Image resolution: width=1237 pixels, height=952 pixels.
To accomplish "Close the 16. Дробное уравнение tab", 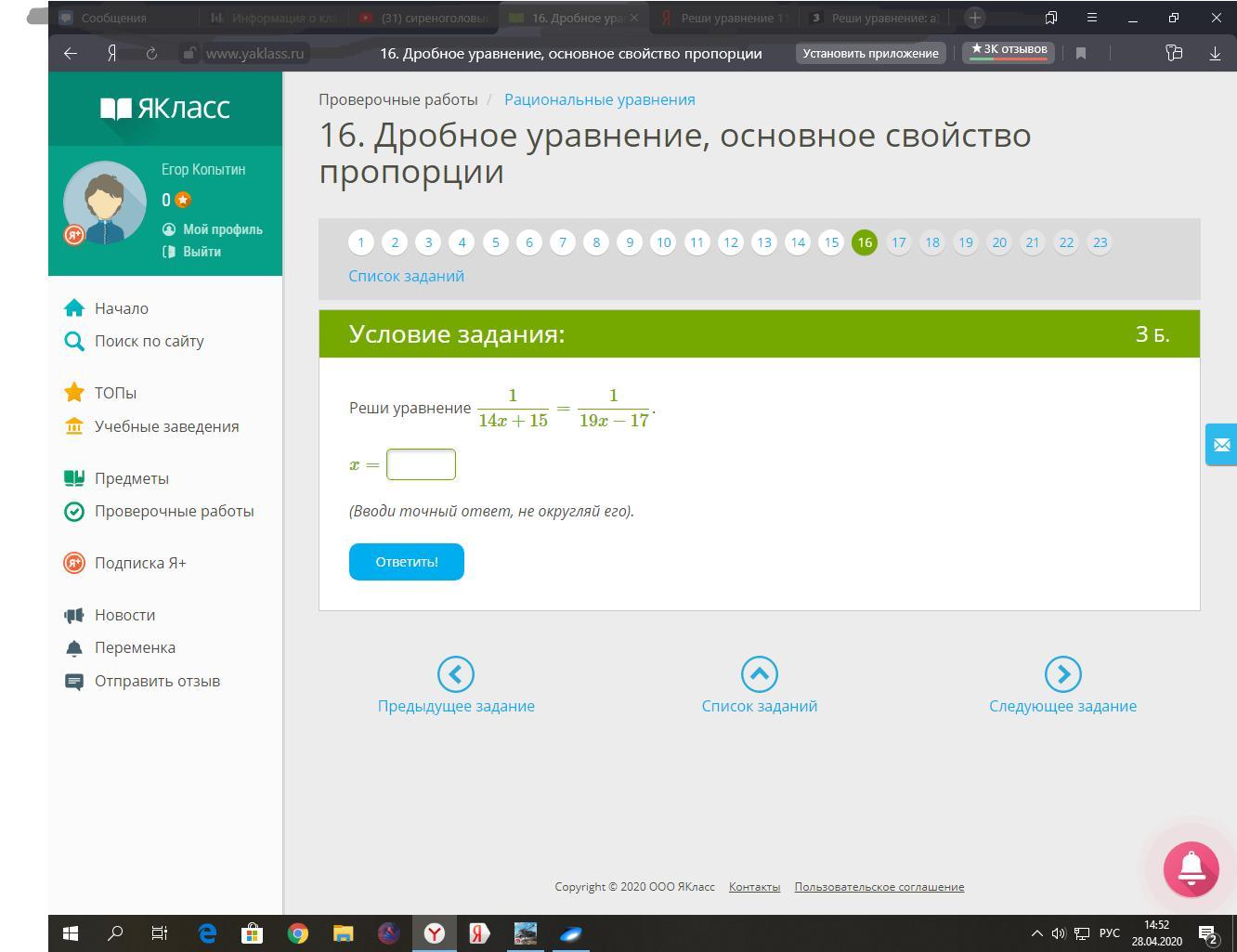I will [634, 18].
